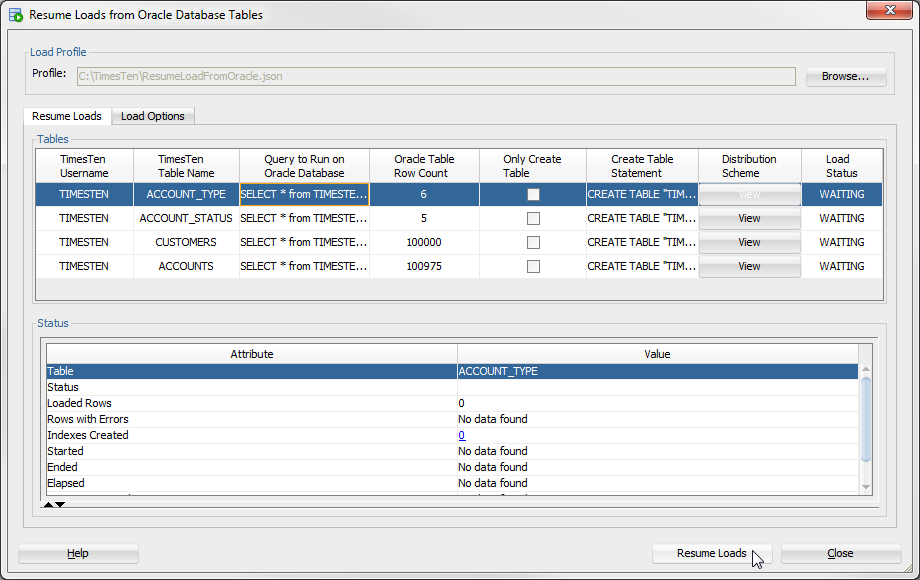Open Help from the bottom-left button

78,553
